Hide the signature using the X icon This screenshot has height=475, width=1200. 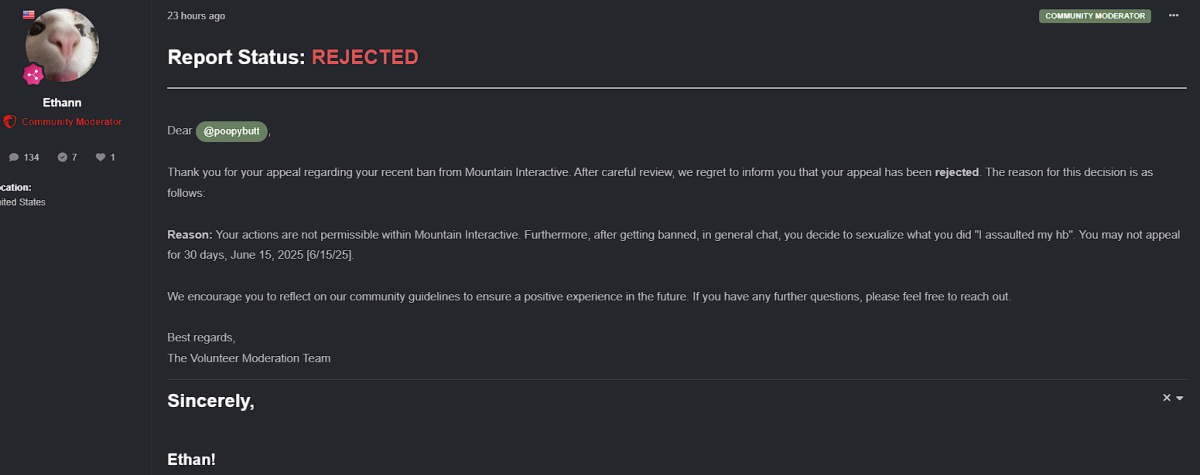(x=1166, y=397)
